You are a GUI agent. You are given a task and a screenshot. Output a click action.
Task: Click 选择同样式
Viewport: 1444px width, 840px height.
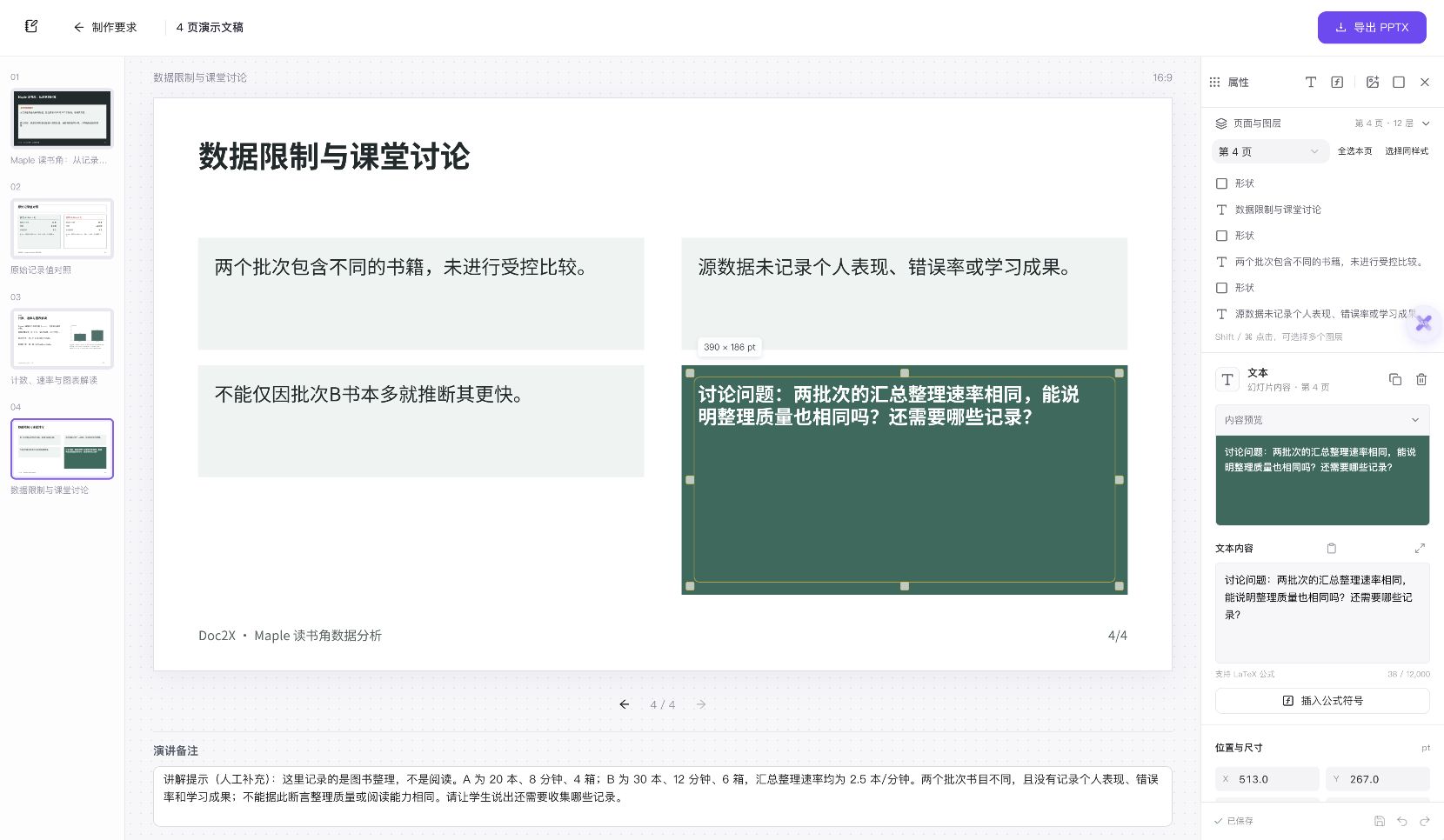click(1407, 151)
